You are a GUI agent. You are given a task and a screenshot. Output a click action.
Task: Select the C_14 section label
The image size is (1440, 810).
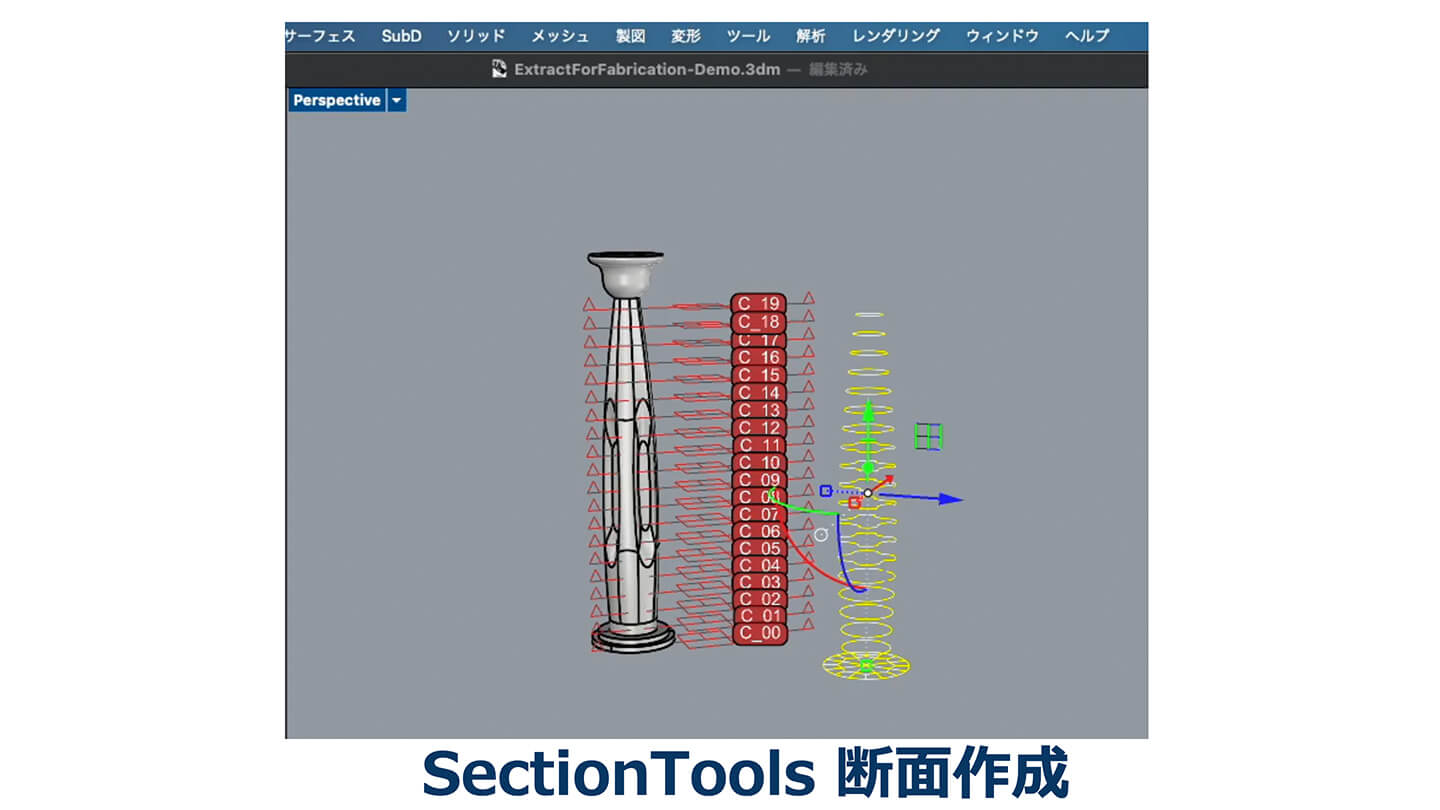(x=758, y=393)
